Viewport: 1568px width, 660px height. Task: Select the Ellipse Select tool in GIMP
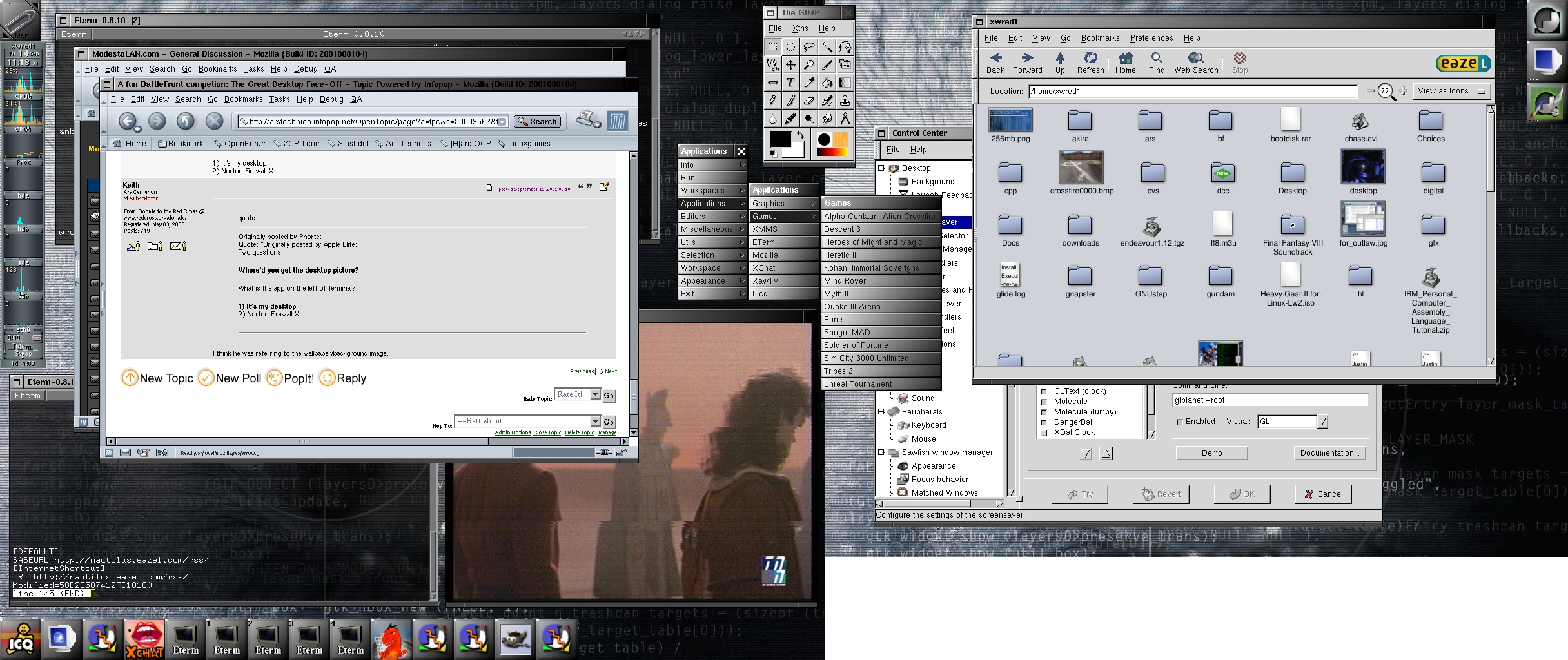[x=790, y=46]
